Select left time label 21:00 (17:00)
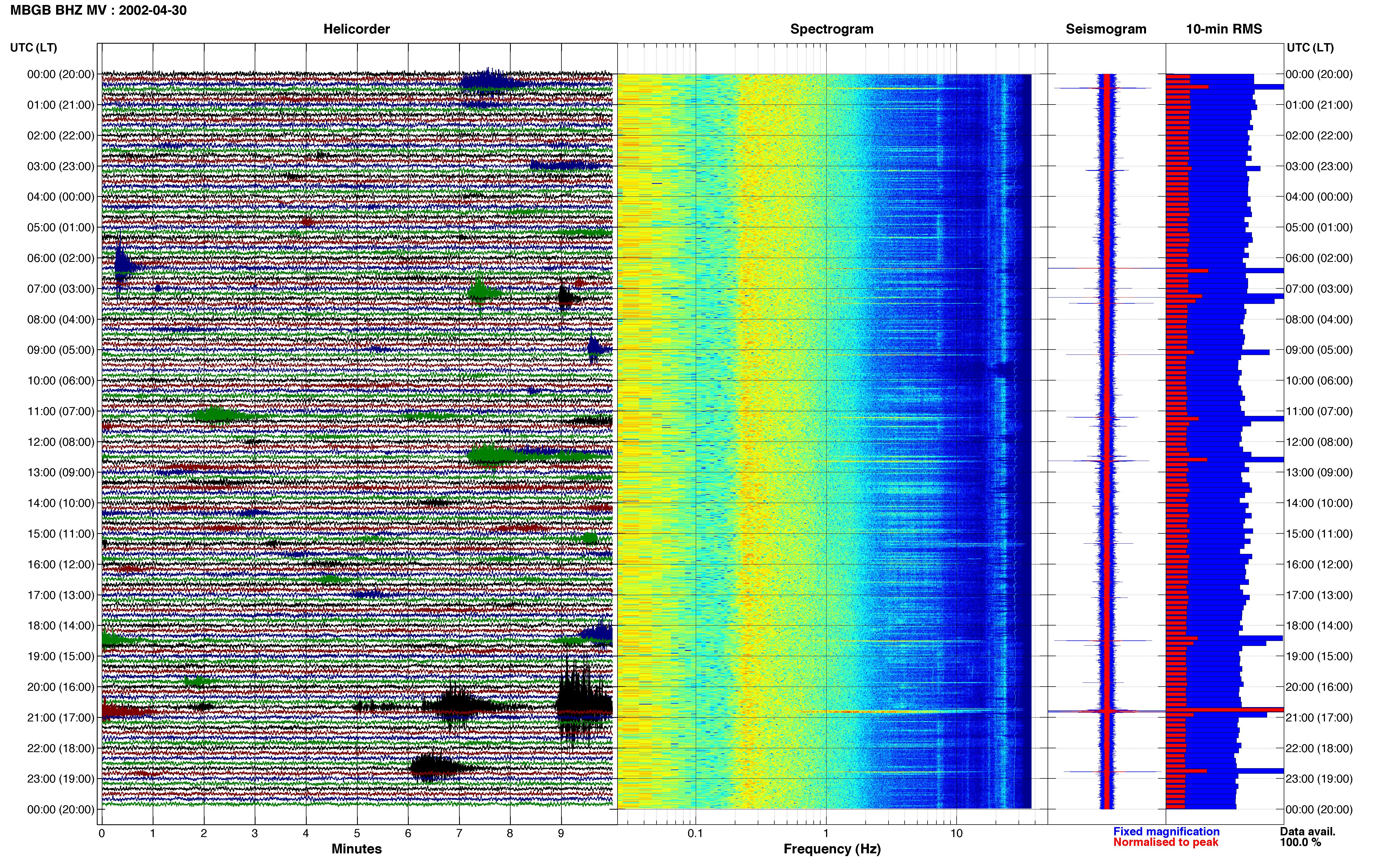Viewport: 1388px width, 868px height. tap(61, 718)
